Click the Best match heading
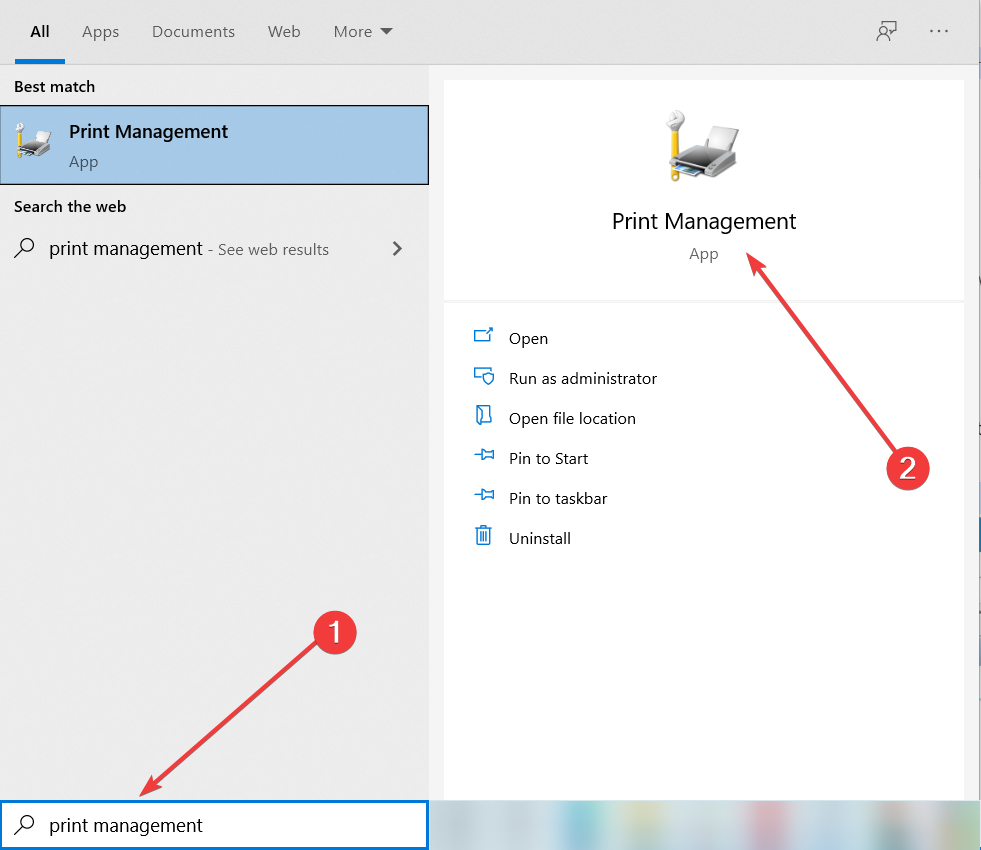This screenshot has width=981, height=850. click(x=54, y=86)
